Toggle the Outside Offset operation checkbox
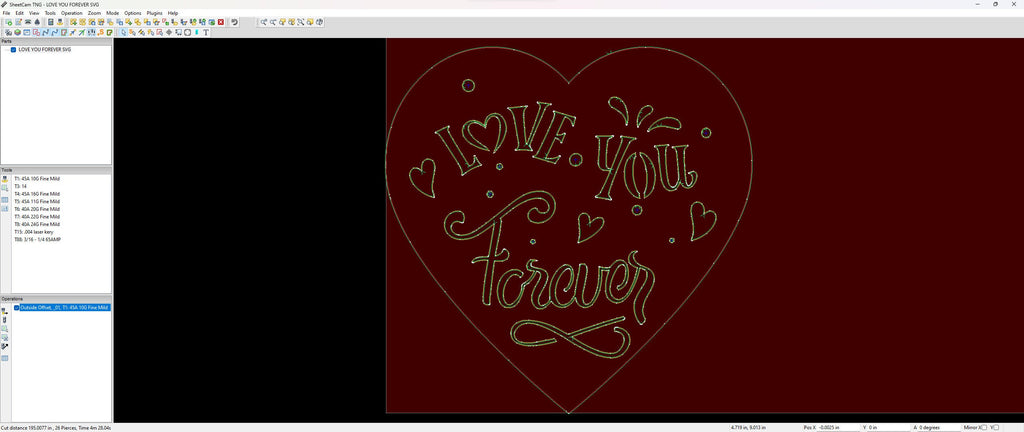Viewport: 1024px width, 432px height. coord(17,307)
